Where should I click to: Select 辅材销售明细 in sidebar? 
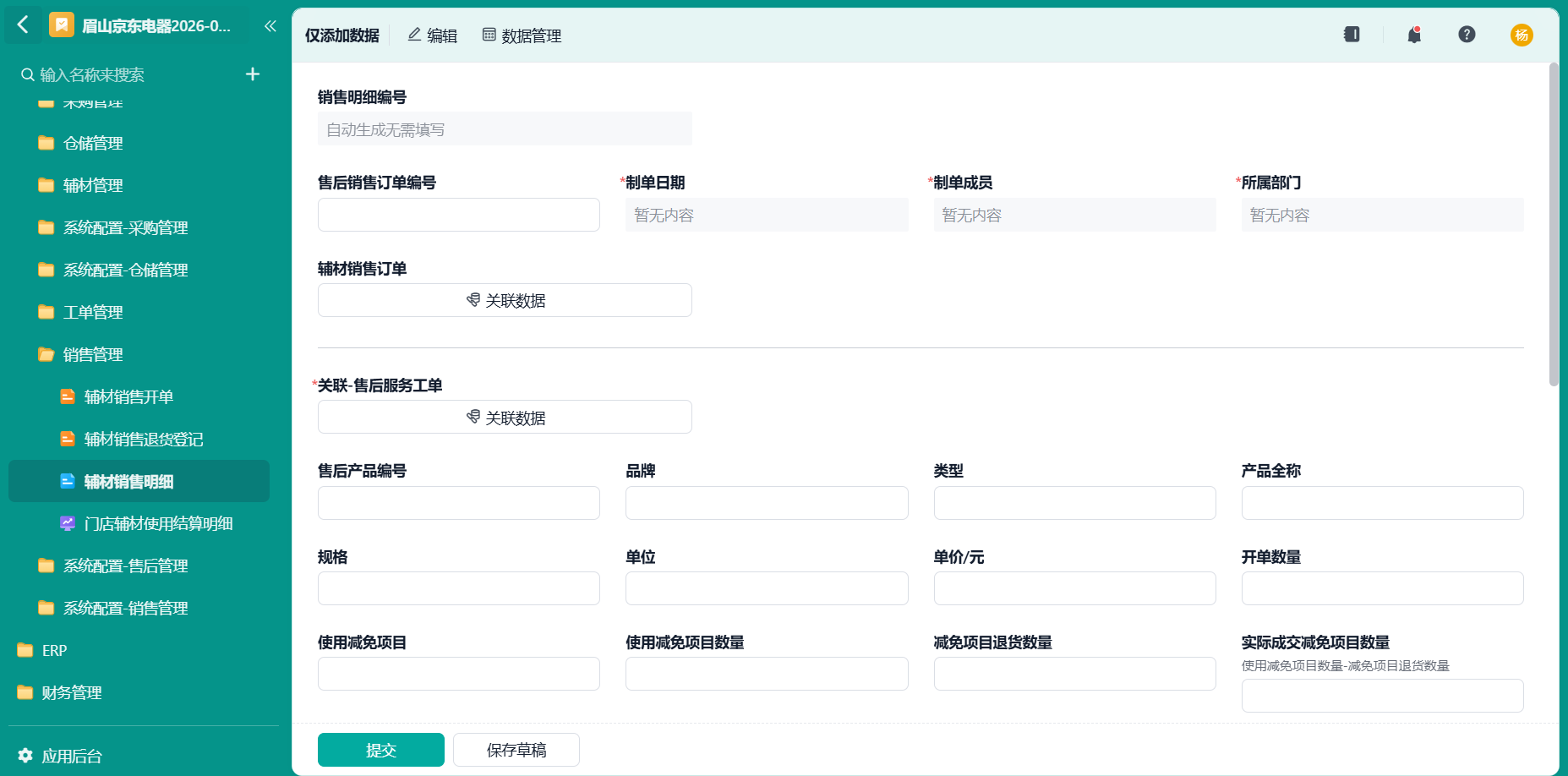click(139, 481)
